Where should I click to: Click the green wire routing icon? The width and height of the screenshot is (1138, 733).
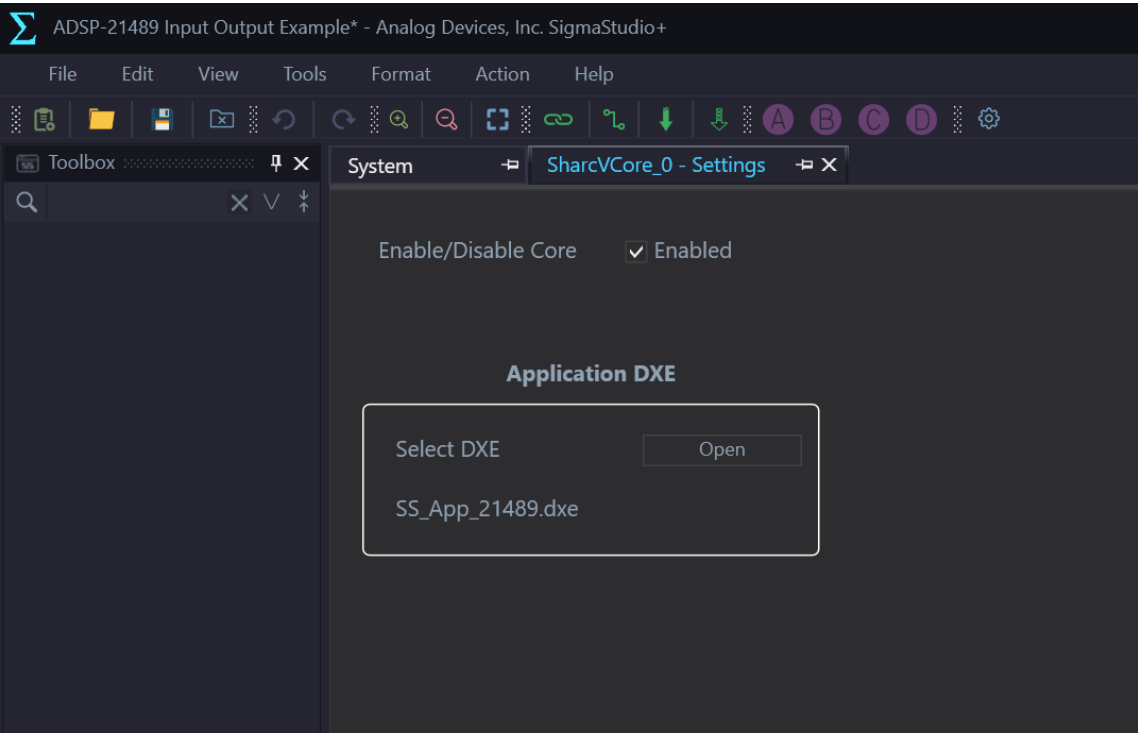tap(614, 119)
